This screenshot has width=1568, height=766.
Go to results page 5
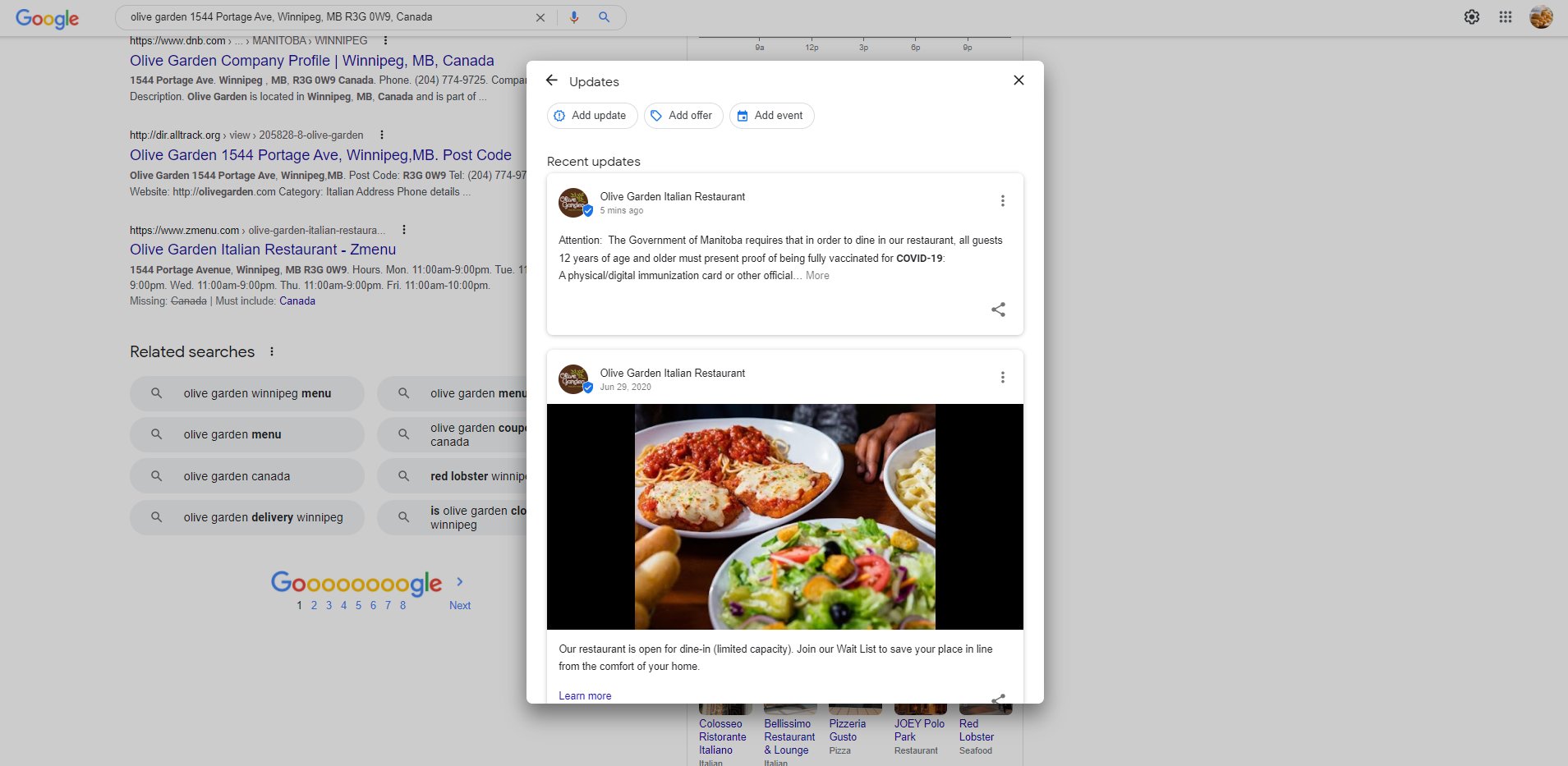[358, 606]
